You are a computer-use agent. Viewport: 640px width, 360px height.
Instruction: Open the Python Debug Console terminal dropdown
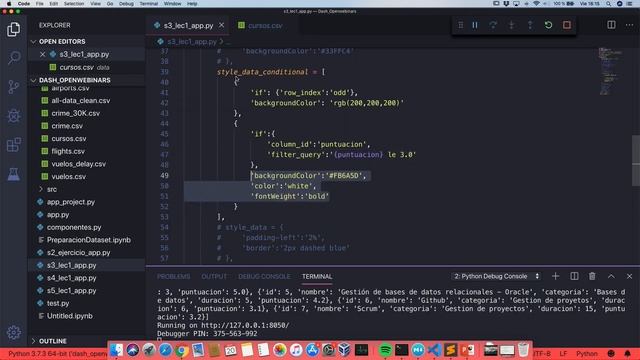pos(496,276)
